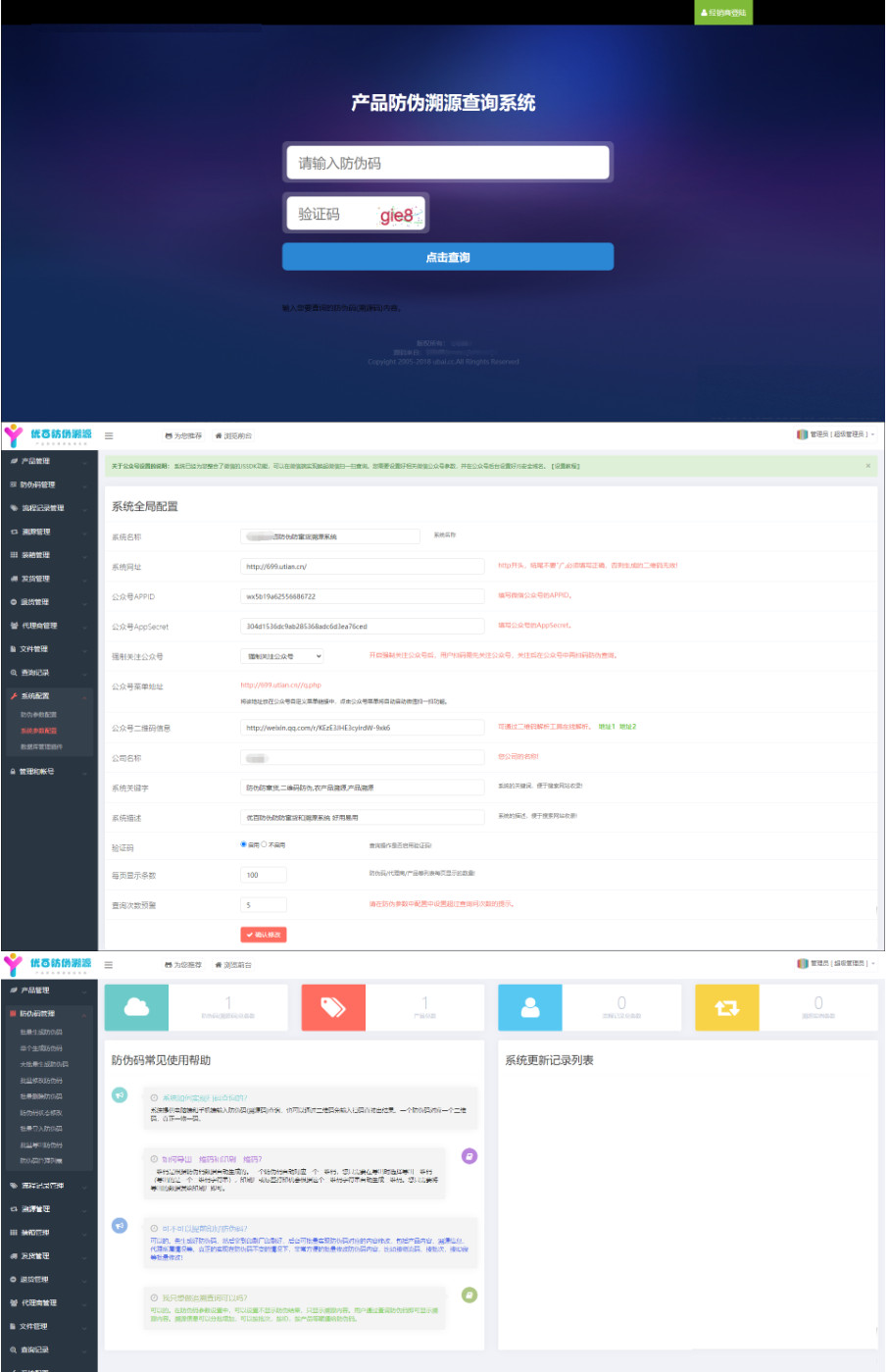Click 查询记录 search icon in config page sidebar
889x1372 pixels.
[x=14, y=673]
